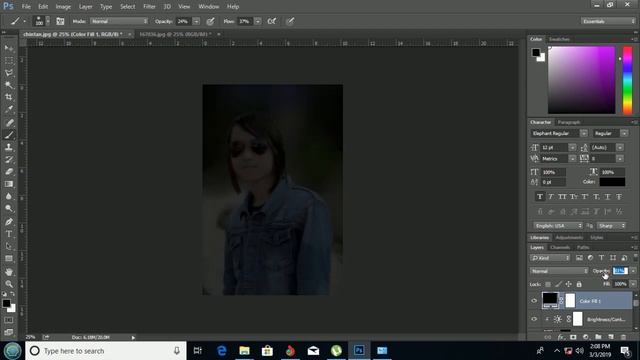Screen dimensions: 640x360
Task: Hide the Color Fill 1 layer
Action: (x=534, y=301)
